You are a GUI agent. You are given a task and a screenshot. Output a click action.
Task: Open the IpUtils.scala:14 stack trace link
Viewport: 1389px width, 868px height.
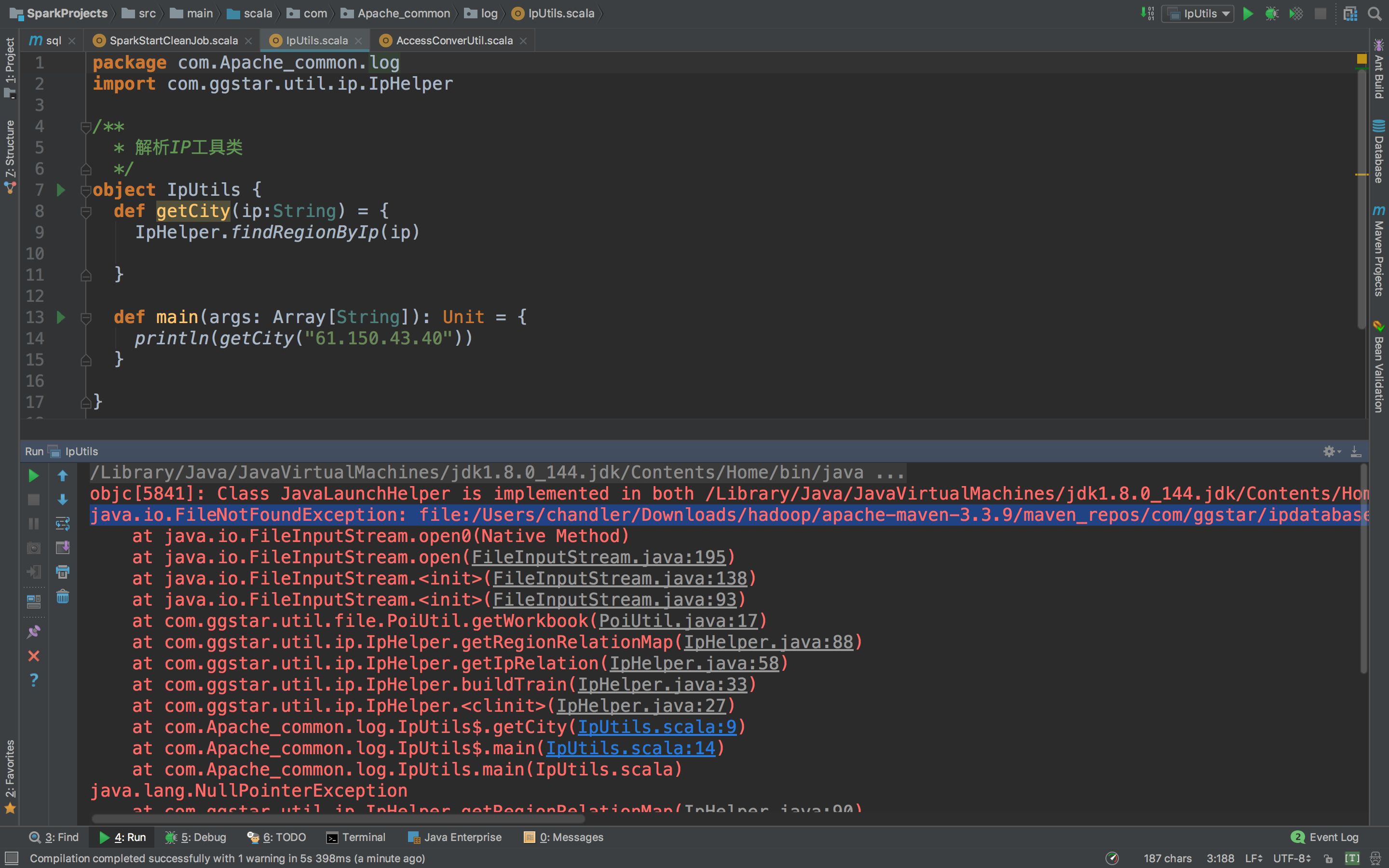click(x=630, y=748)
